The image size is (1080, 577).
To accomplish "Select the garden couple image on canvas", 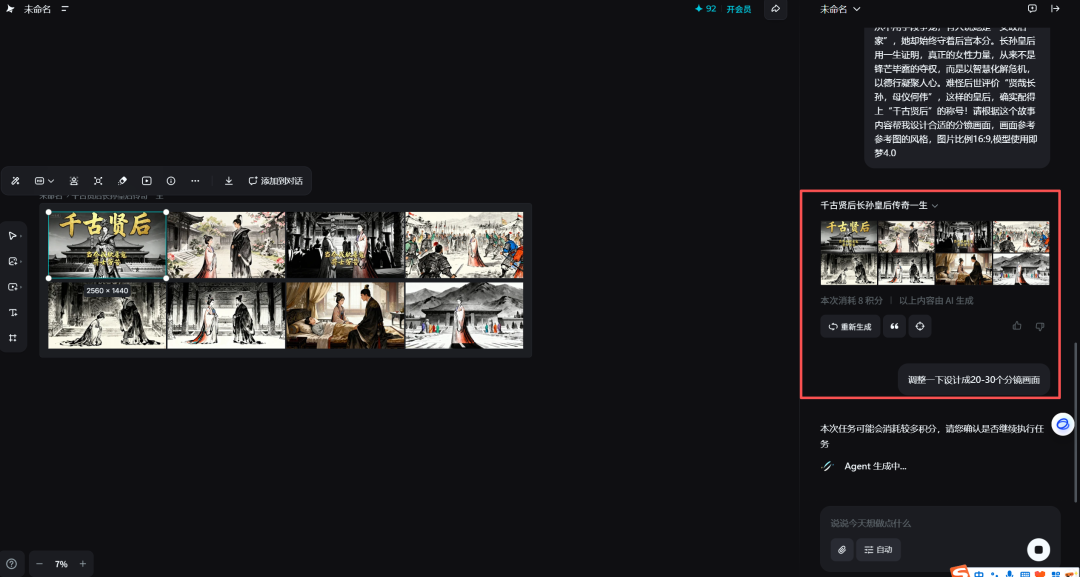I will (x=226, y=244).
